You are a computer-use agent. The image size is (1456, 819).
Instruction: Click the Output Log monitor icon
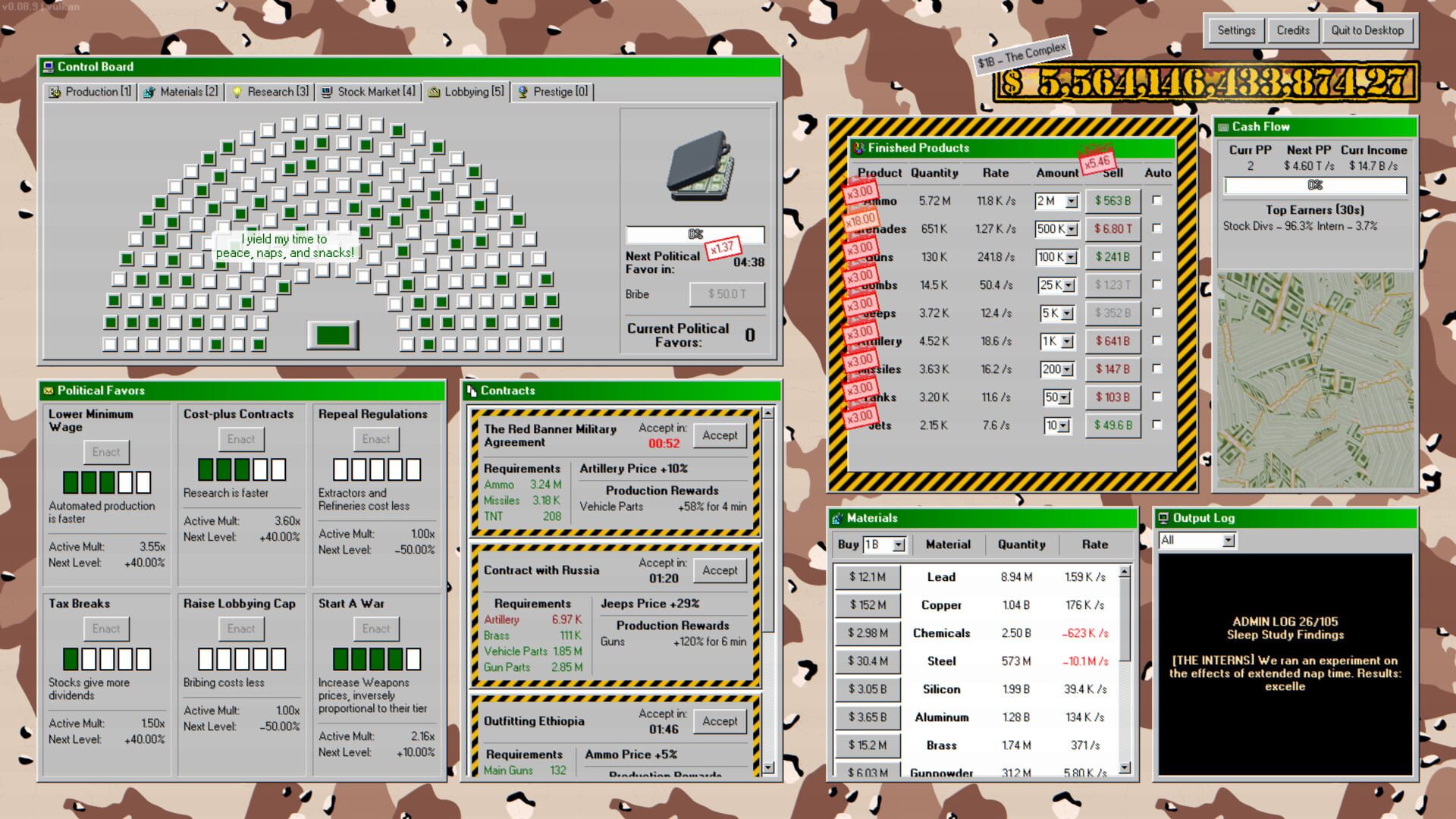(x=1163, y=518)
